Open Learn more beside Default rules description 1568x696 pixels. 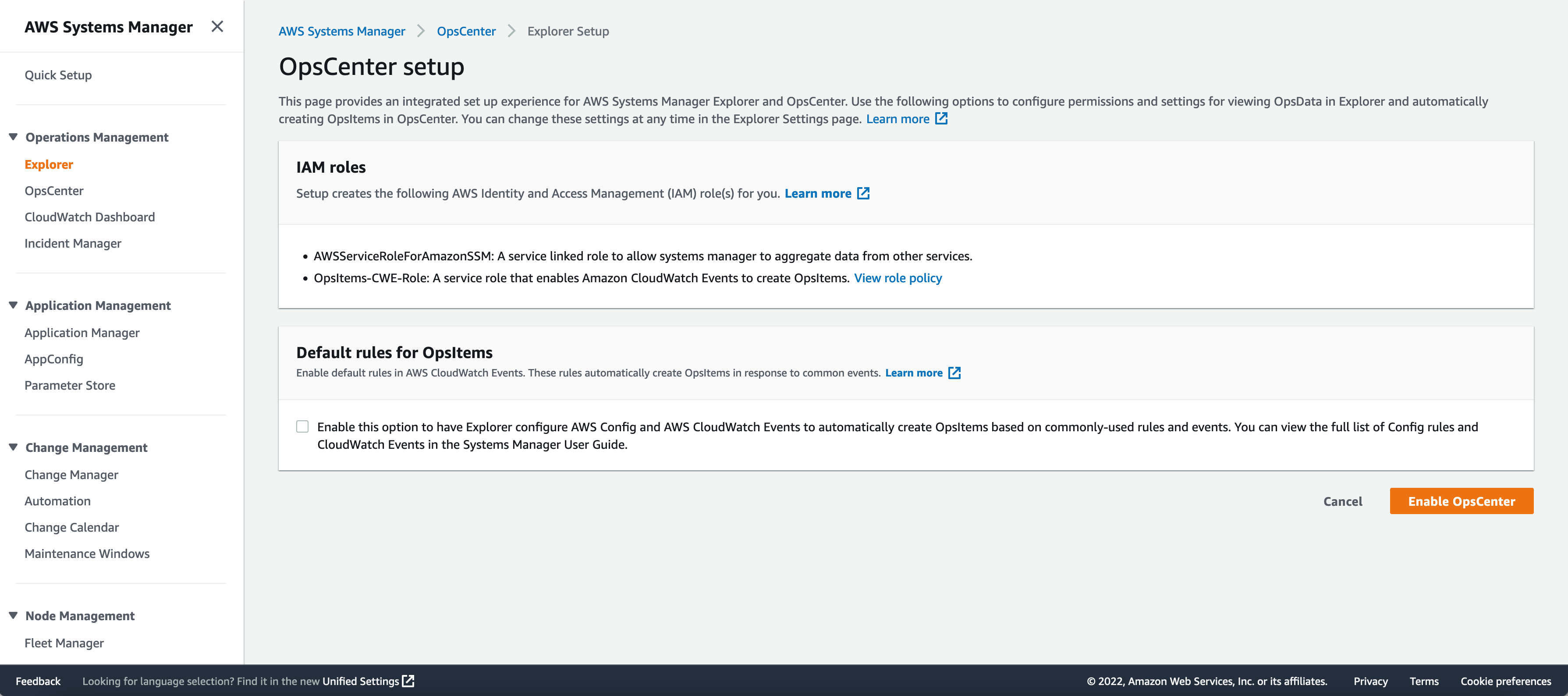[x=914, y=373]
